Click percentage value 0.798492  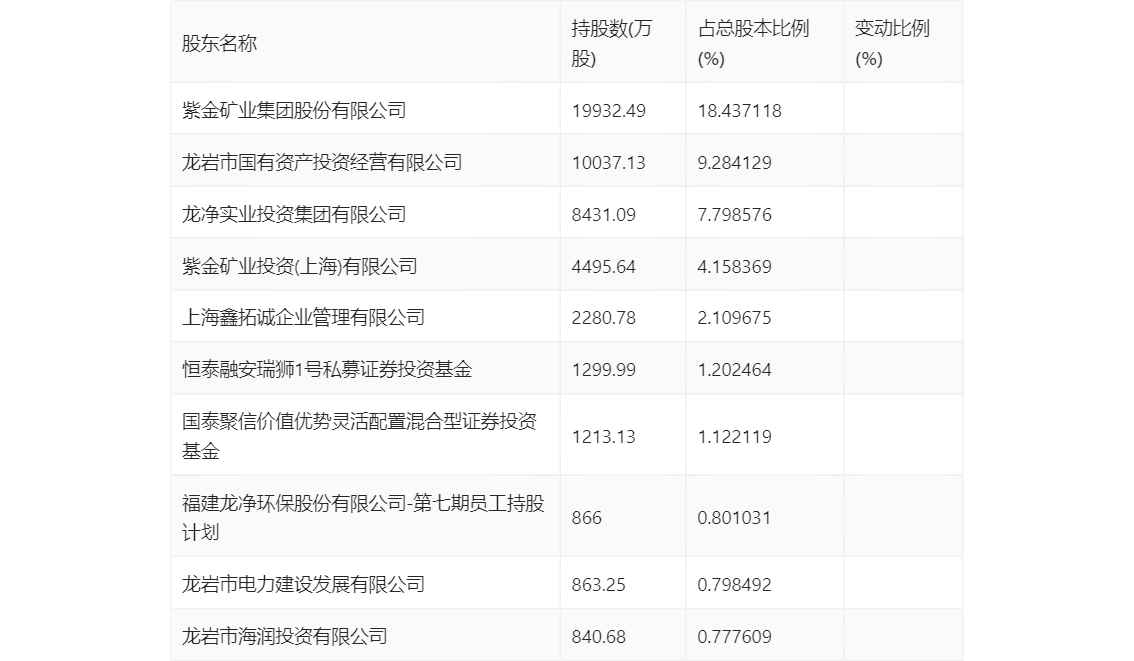point(734,584)
